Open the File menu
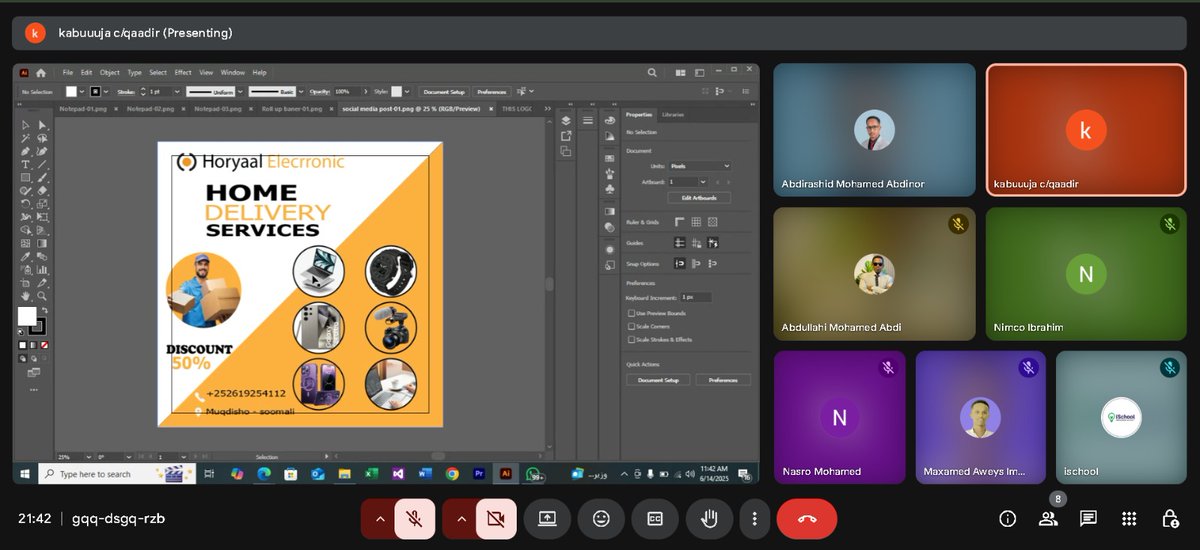This screenshot has width=1200, height=550. (x=68, y=73)
